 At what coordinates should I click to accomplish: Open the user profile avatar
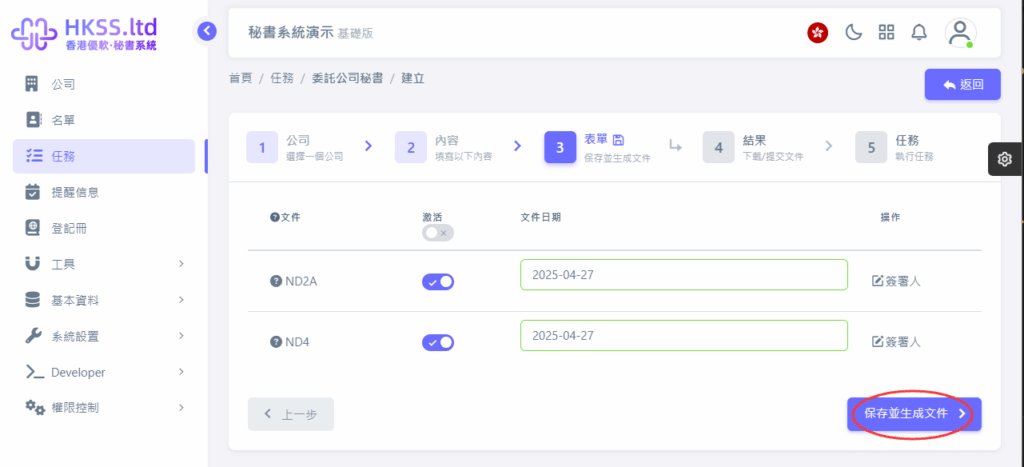click(960, 33)
